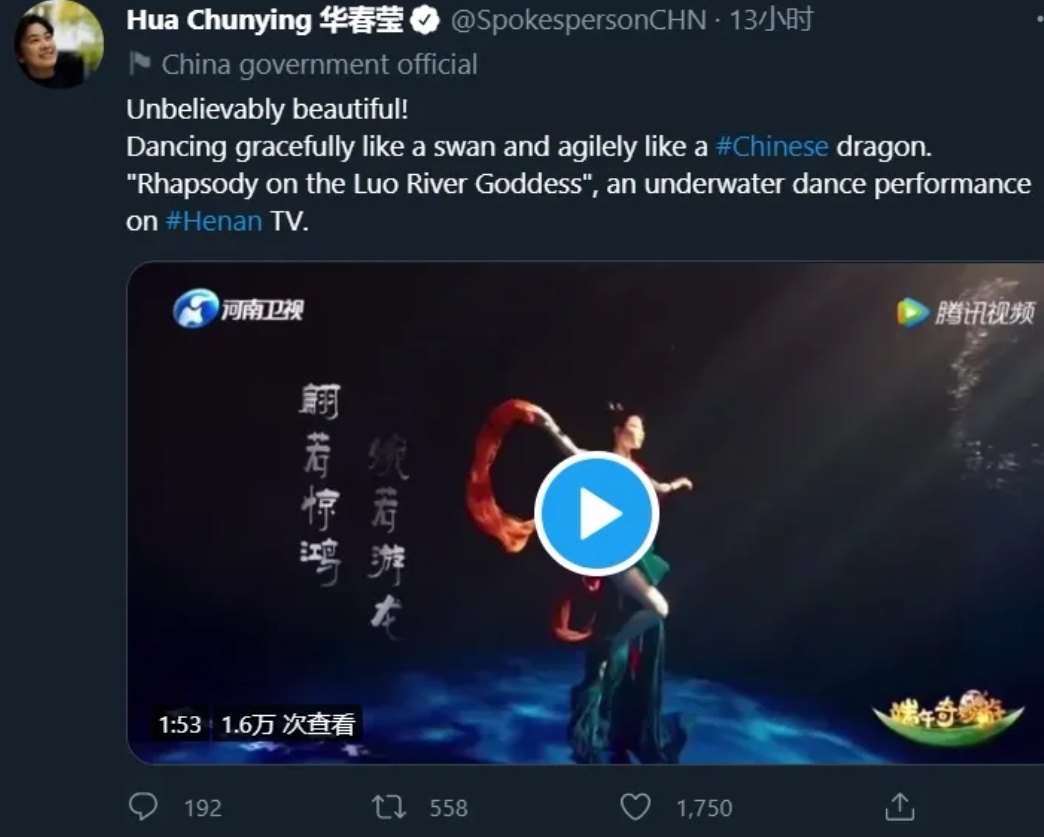This screenshot has width=1044, height=837.
Task: Click the 1.6万 次查看 view count
Action: [x=288, y=724]
